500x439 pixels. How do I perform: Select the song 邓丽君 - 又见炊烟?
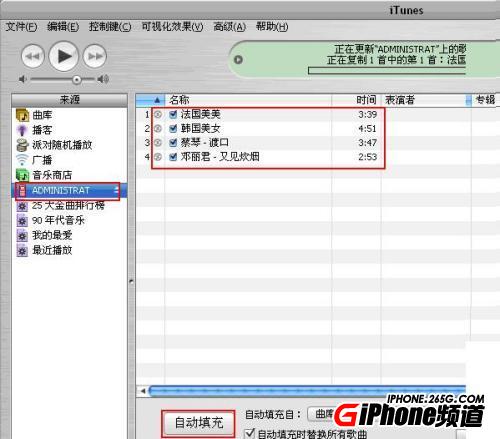(220, 157)
